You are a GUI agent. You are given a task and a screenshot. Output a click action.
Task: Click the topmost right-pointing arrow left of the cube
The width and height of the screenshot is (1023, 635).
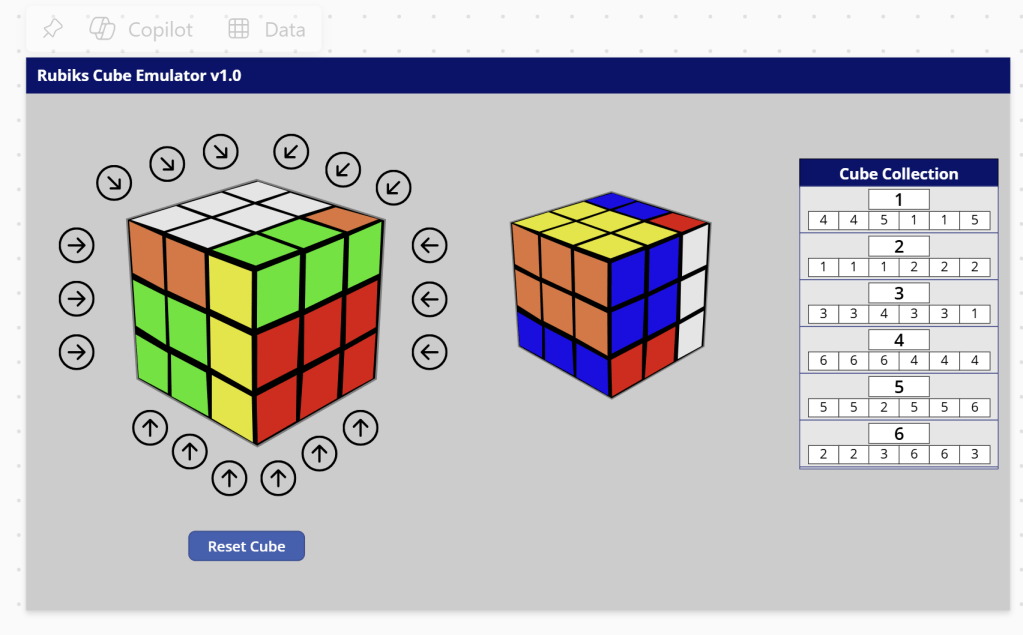[x=76, y=244]
